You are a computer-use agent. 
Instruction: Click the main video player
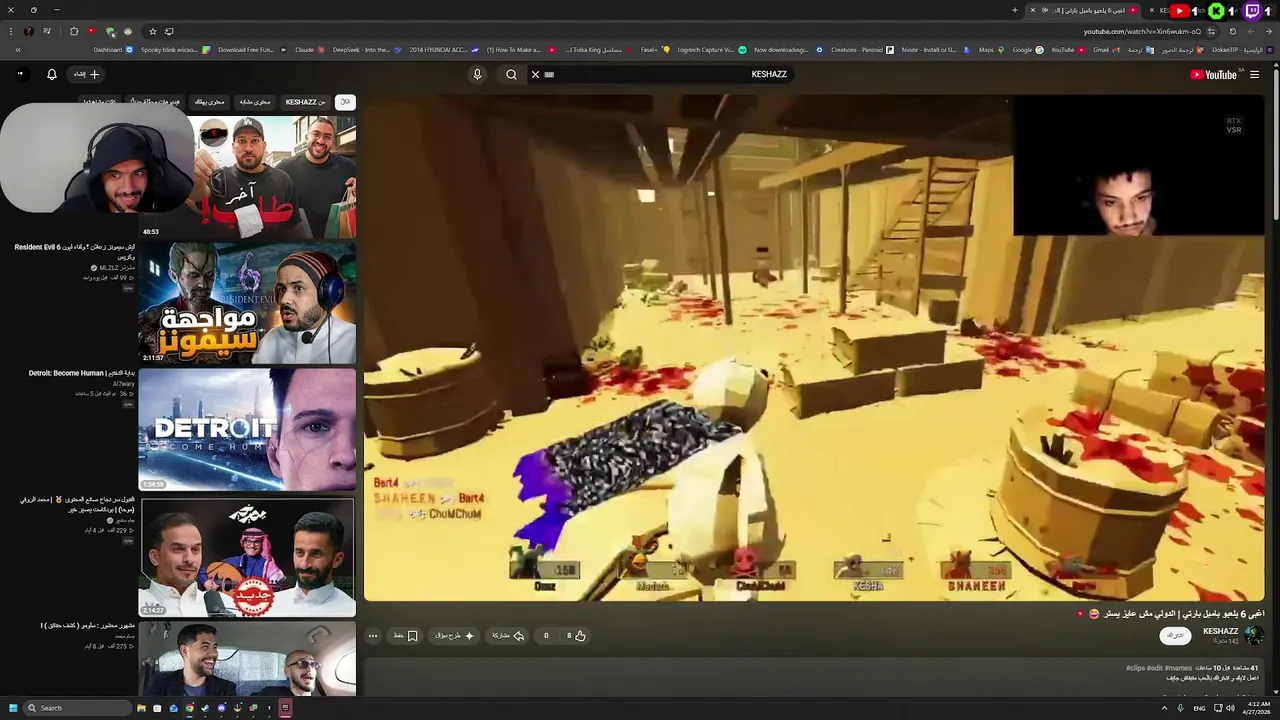814,348
